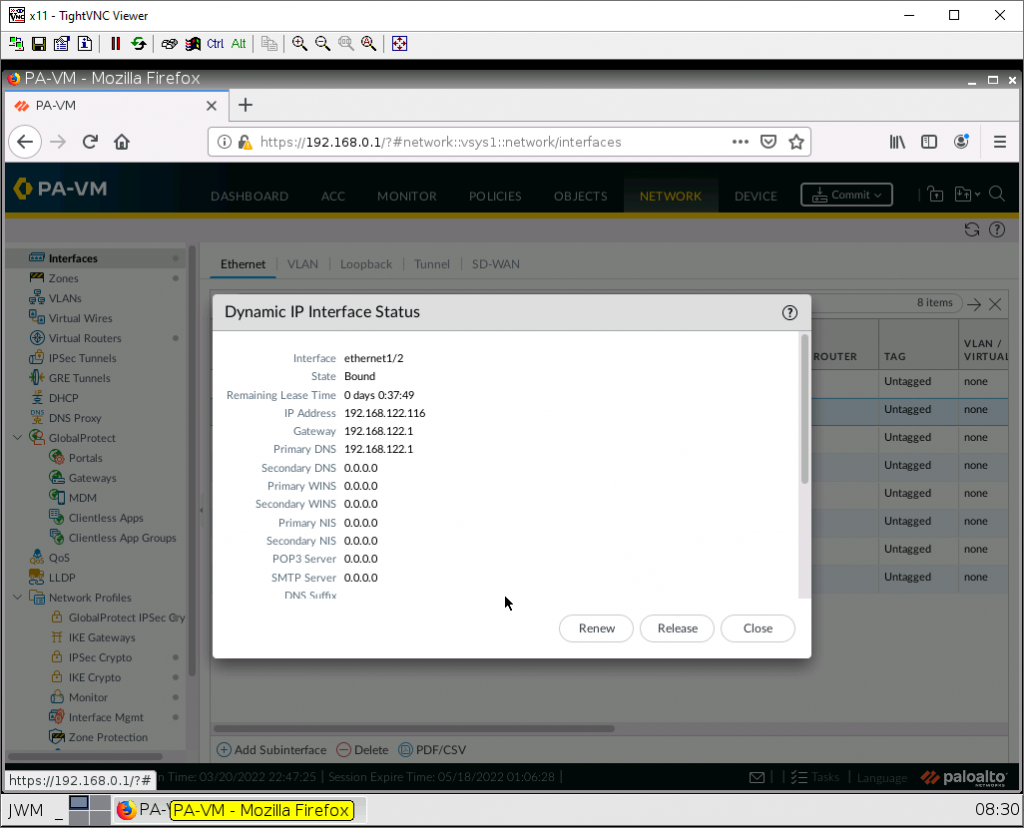Renew the DHCP lease for ethernet1/2

tap(596, 628)
